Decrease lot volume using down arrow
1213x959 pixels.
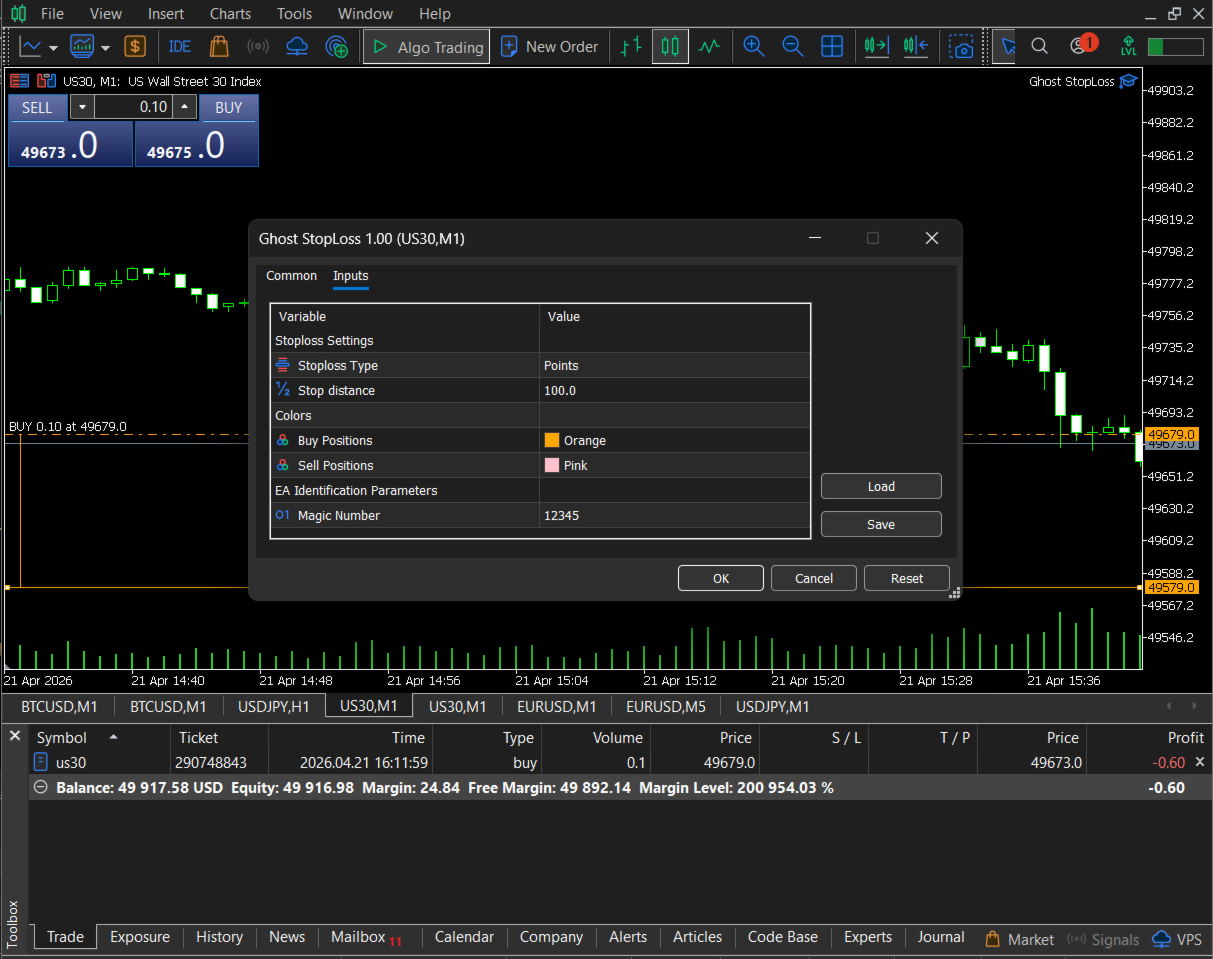click(82, 107)
